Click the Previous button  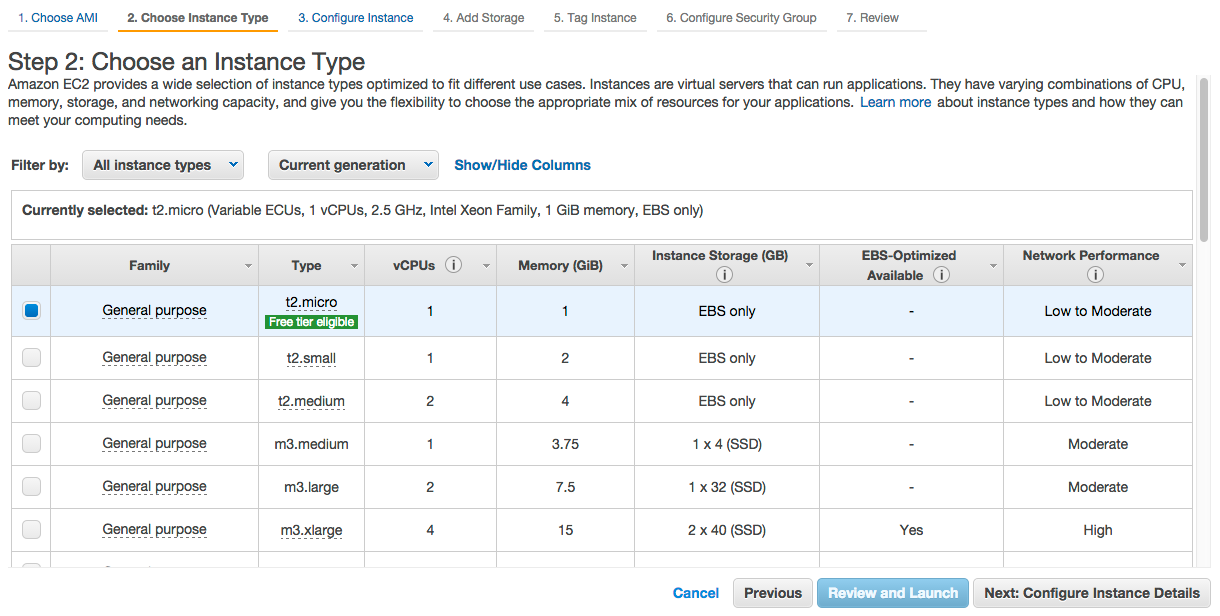click(772, 593)
